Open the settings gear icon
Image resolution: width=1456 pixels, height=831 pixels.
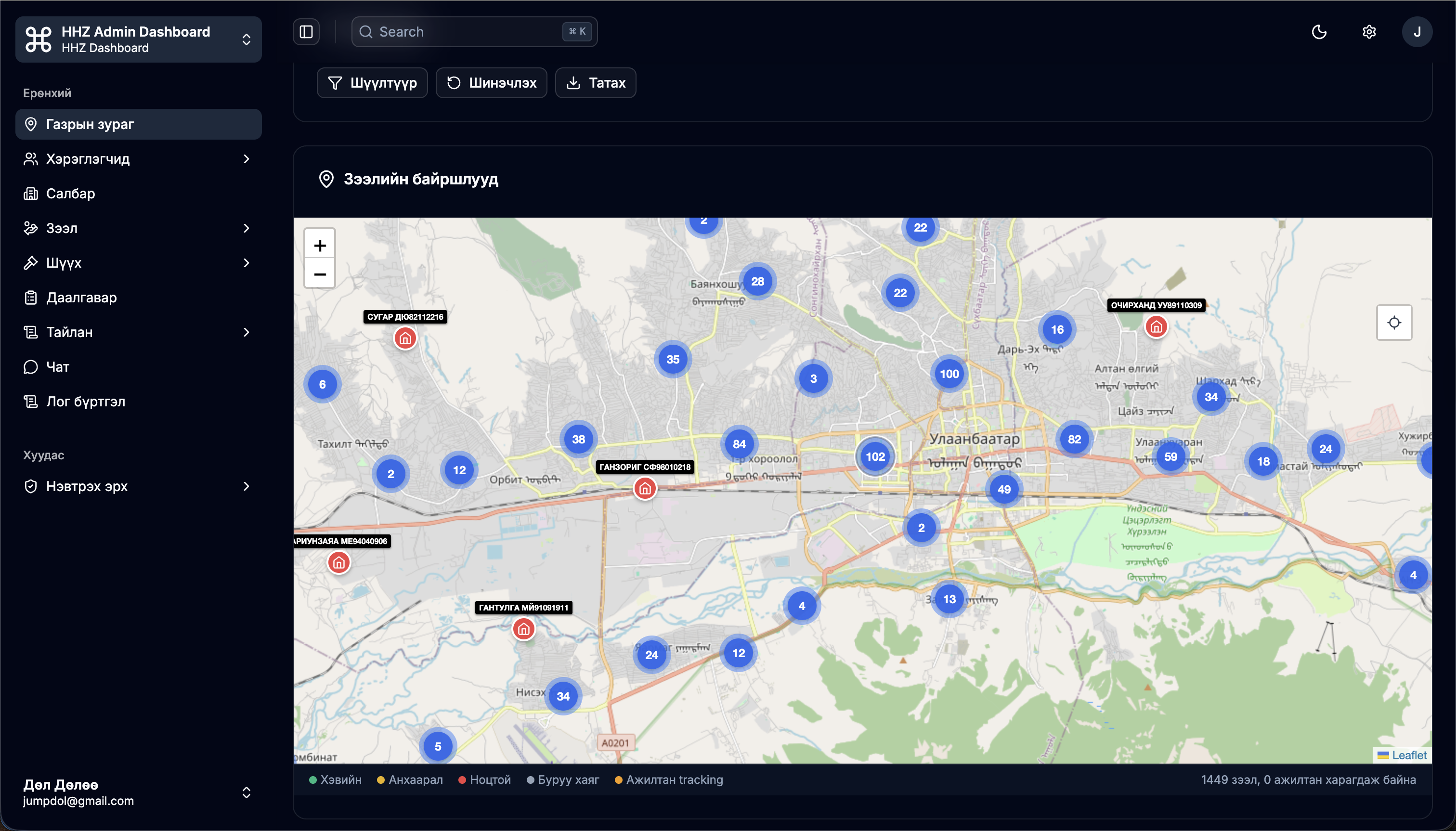coord(1369,32)
